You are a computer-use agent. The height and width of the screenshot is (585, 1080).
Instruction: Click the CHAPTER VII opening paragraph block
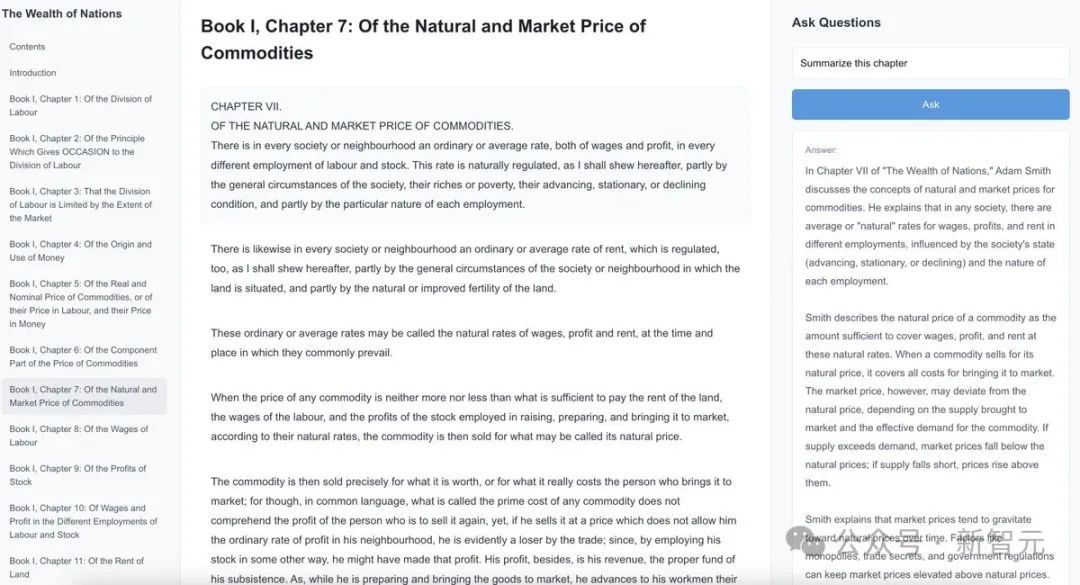(475, 155)
